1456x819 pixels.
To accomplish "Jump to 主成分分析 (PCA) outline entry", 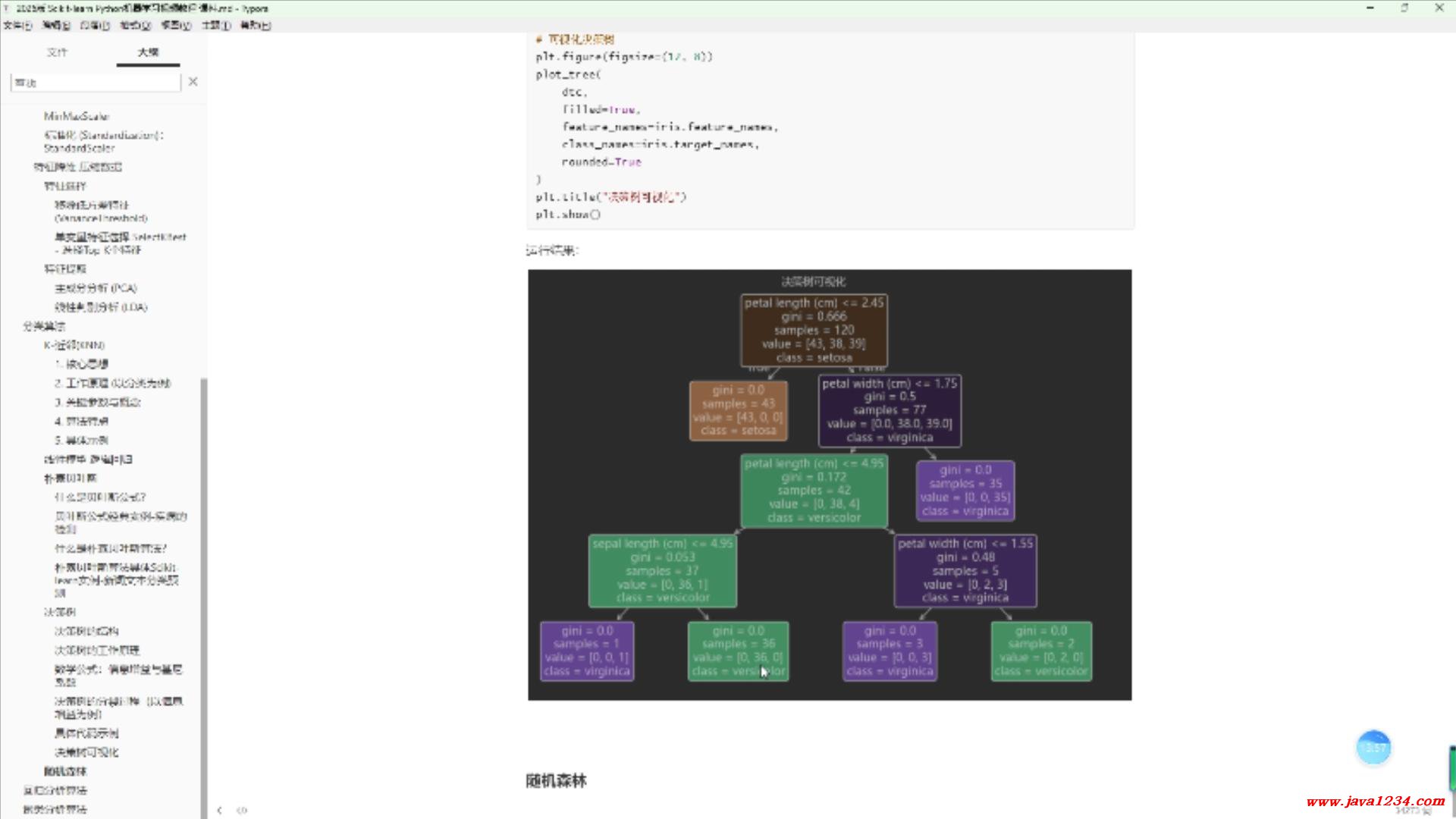I will [x=96, y=288].
